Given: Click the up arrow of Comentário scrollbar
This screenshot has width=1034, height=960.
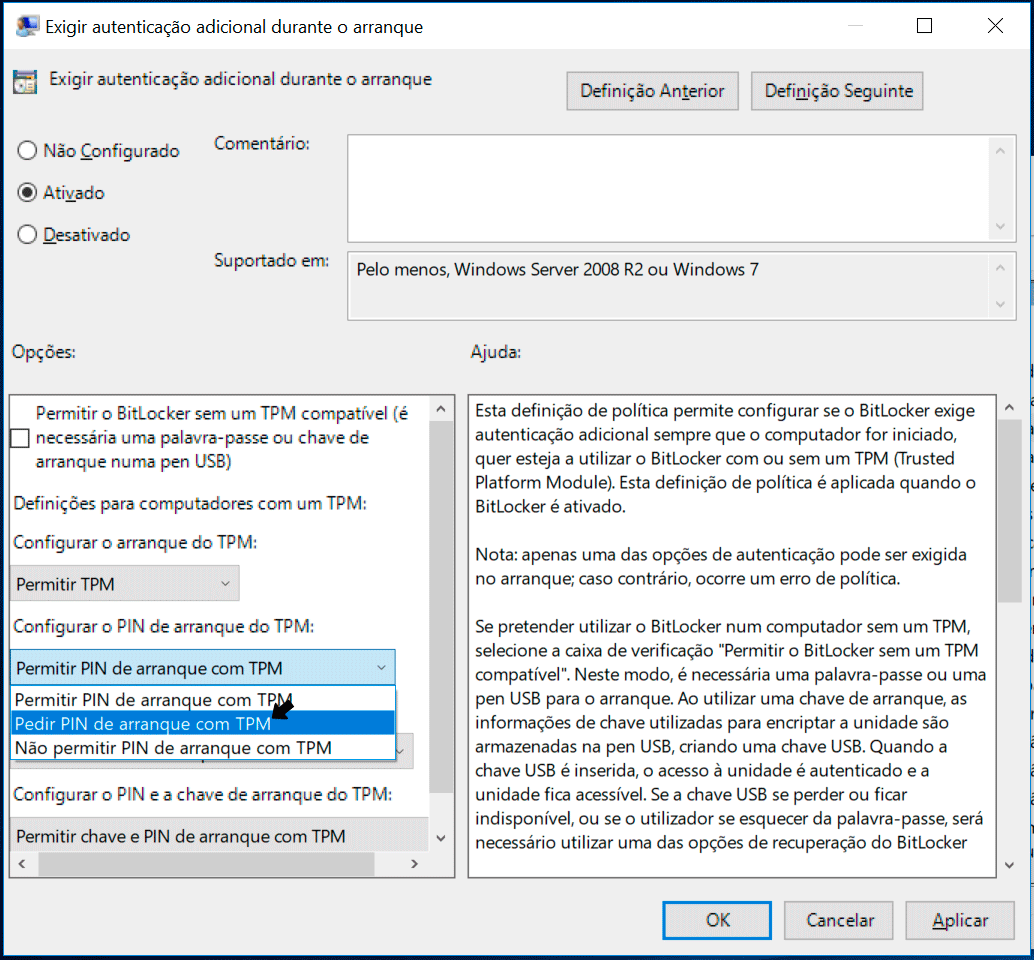Looking at the screenshot, I should (1000, 151).
